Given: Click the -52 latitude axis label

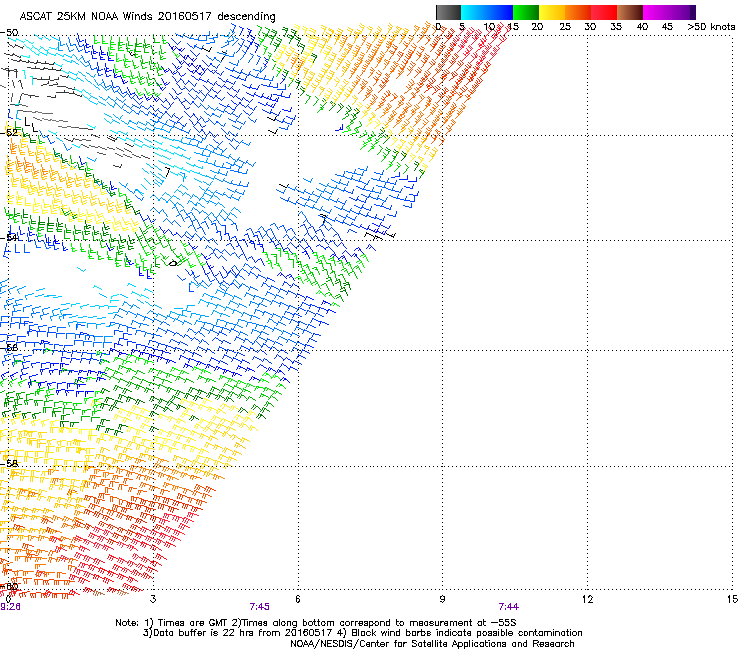Looking at the screenshot, I should (x=9, y=133).
